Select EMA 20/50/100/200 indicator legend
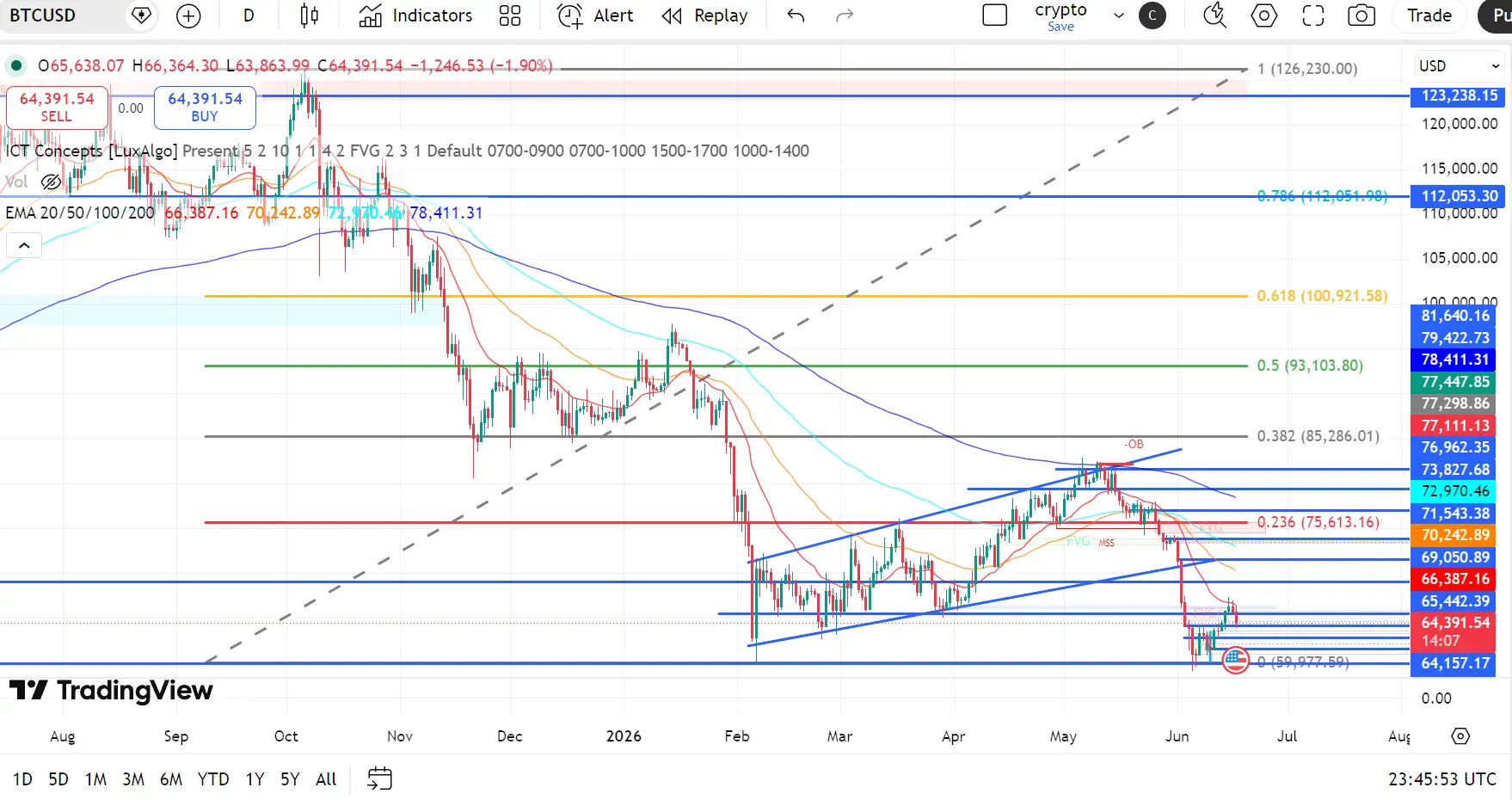This screenshot has width=1512, height=800. [x=80, y=212]
